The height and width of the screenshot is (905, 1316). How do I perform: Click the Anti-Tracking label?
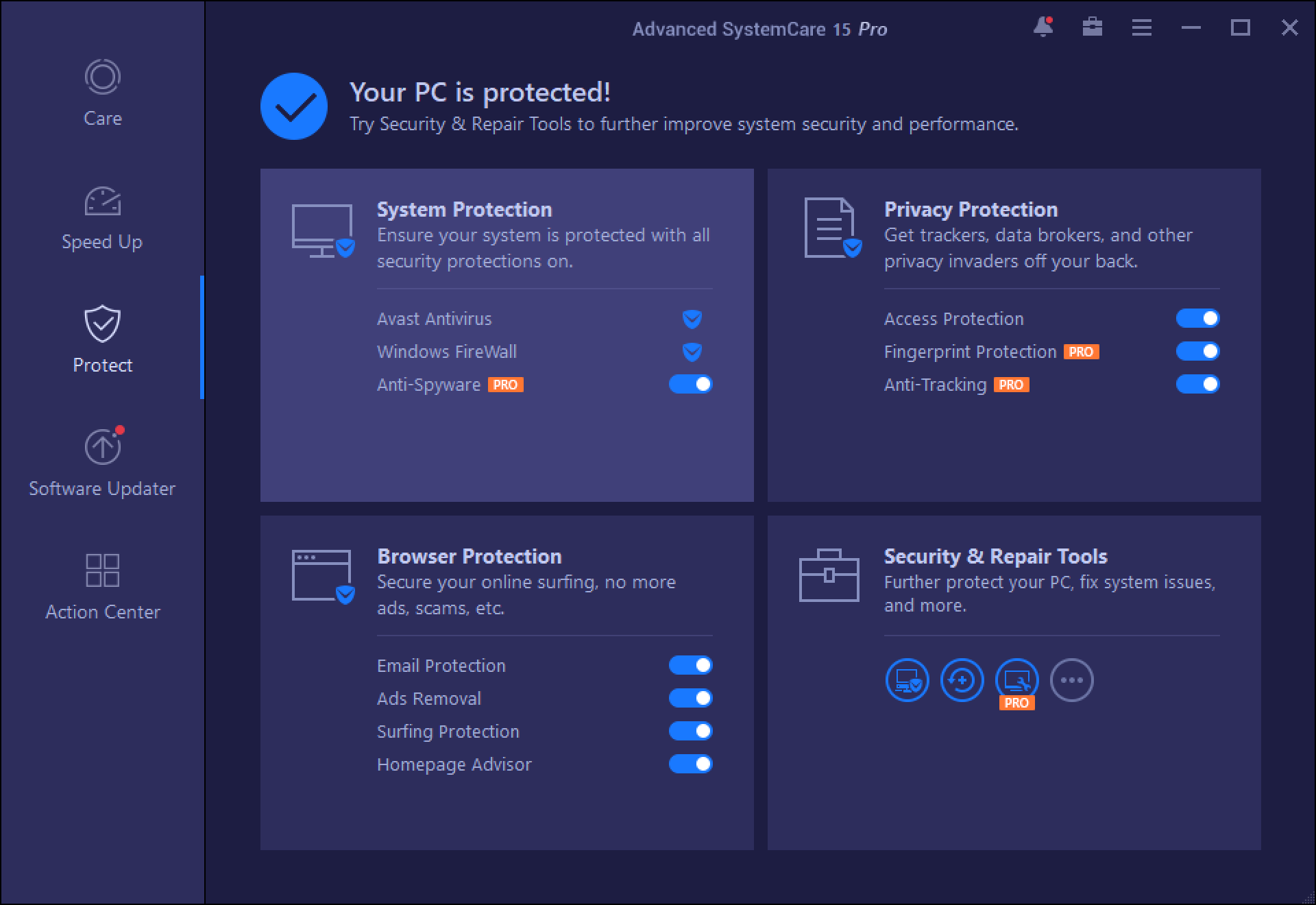(936, 385)
